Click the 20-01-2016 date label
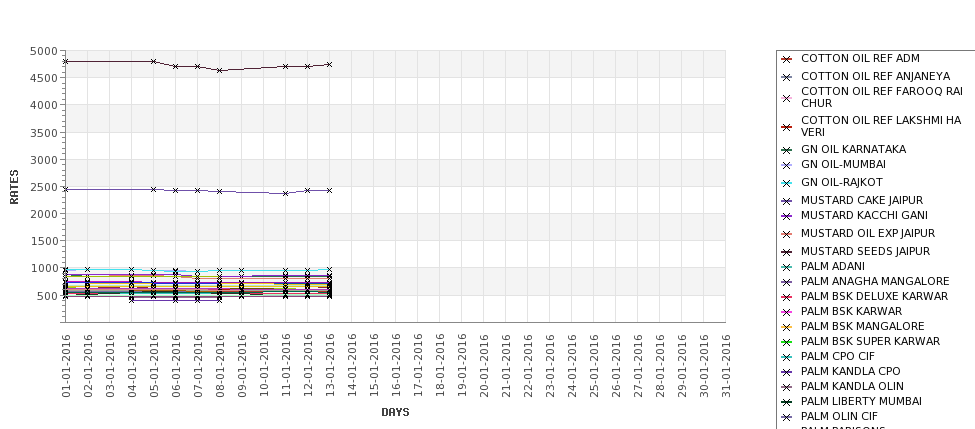Viewport: 975px width, 429px height. (484, 366)
